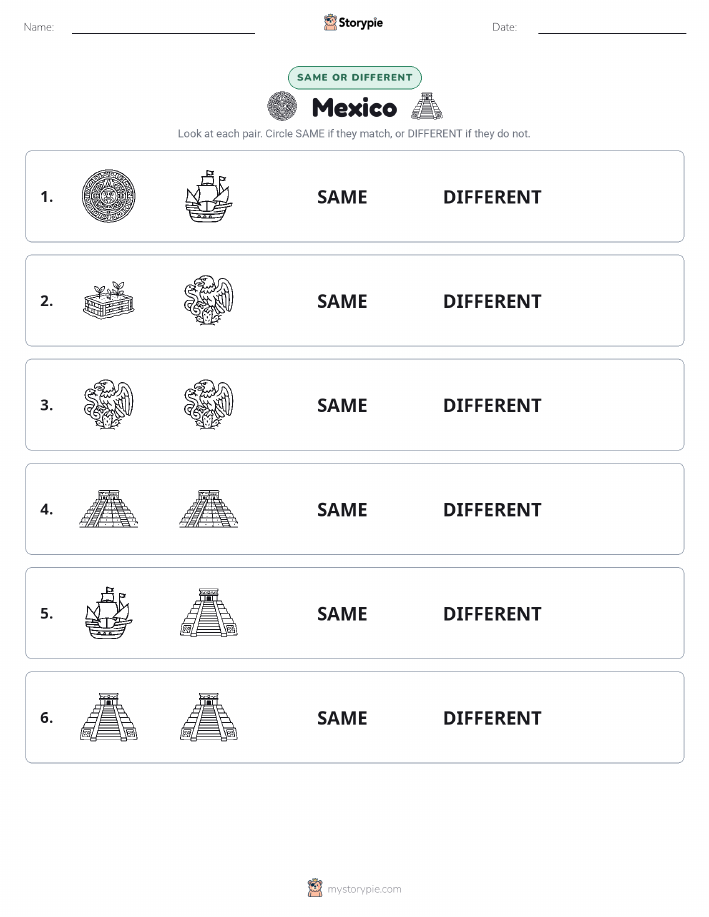Choose SAME for pair 3
The width and height of the screenshot is (709, 917).
tap(342, 405)
